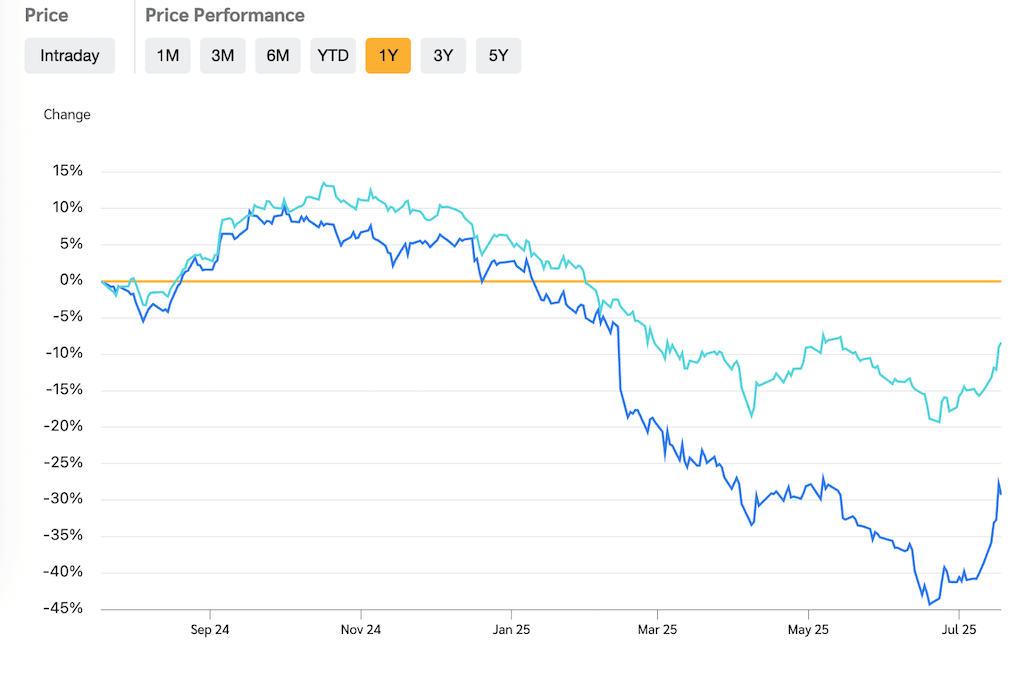The height and width of the screenshot is (676, 1033).
Task: Click the 0% y-axis label
Action: (x=72, y=281)
